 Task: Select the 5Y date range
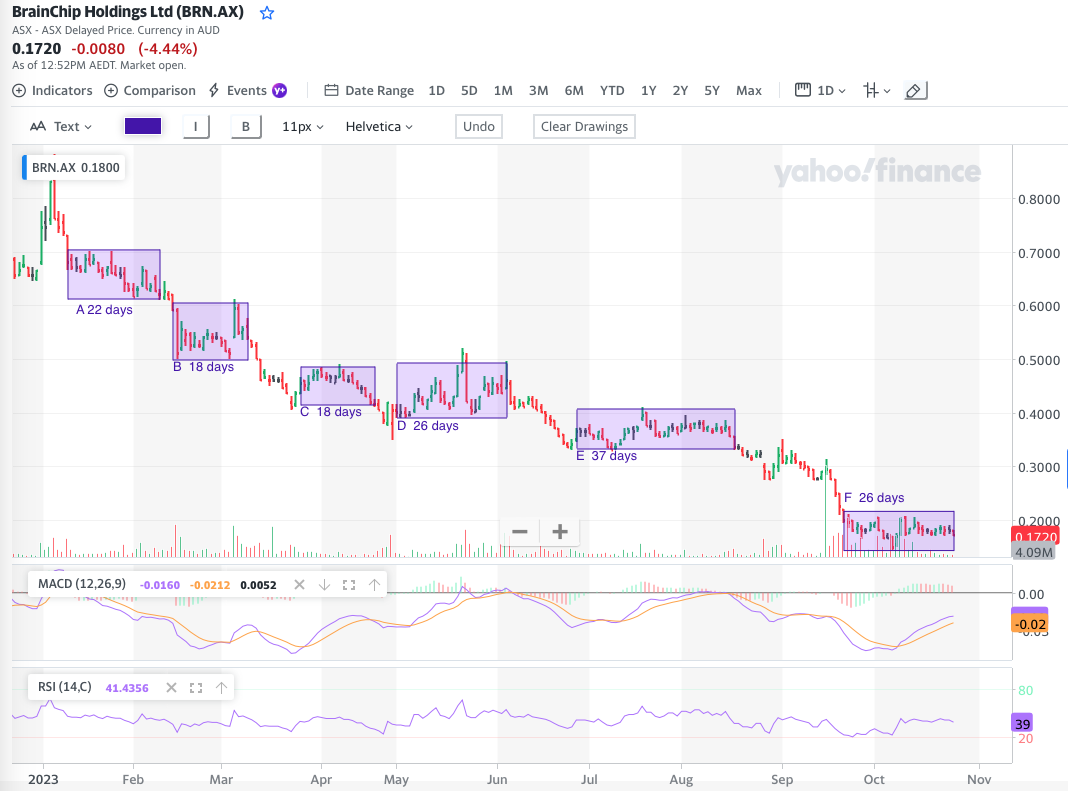tap(712, 91)
